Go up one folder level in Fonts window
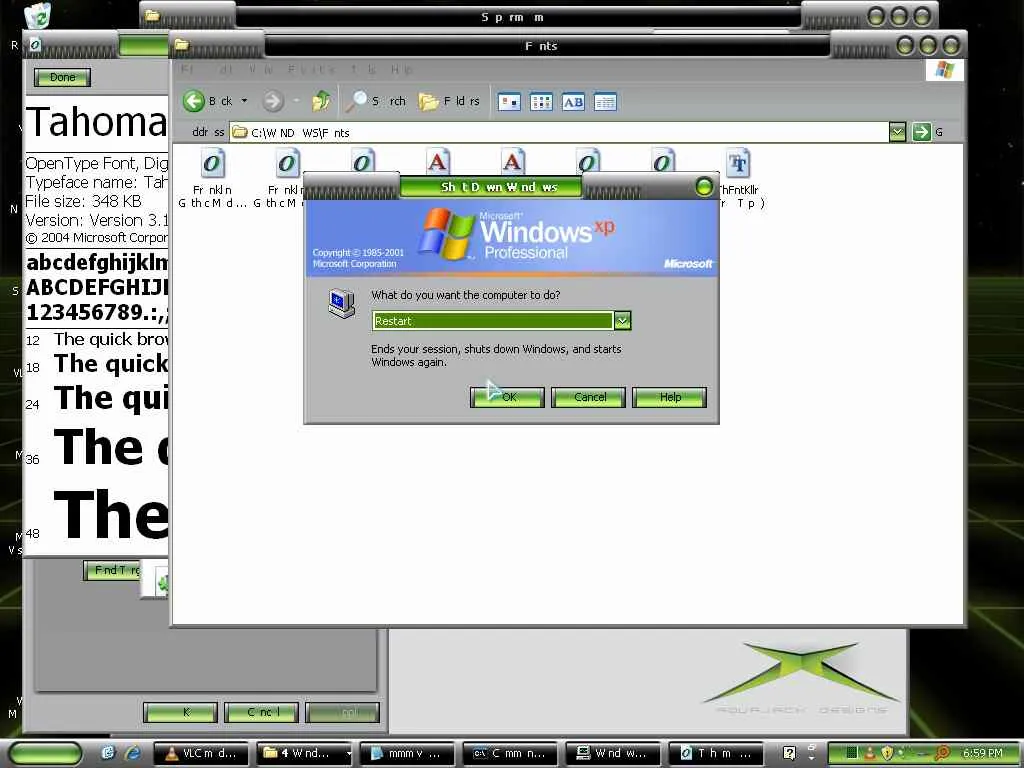The image size is (1024, 768). pyautogui.click(x=321, y=101)
